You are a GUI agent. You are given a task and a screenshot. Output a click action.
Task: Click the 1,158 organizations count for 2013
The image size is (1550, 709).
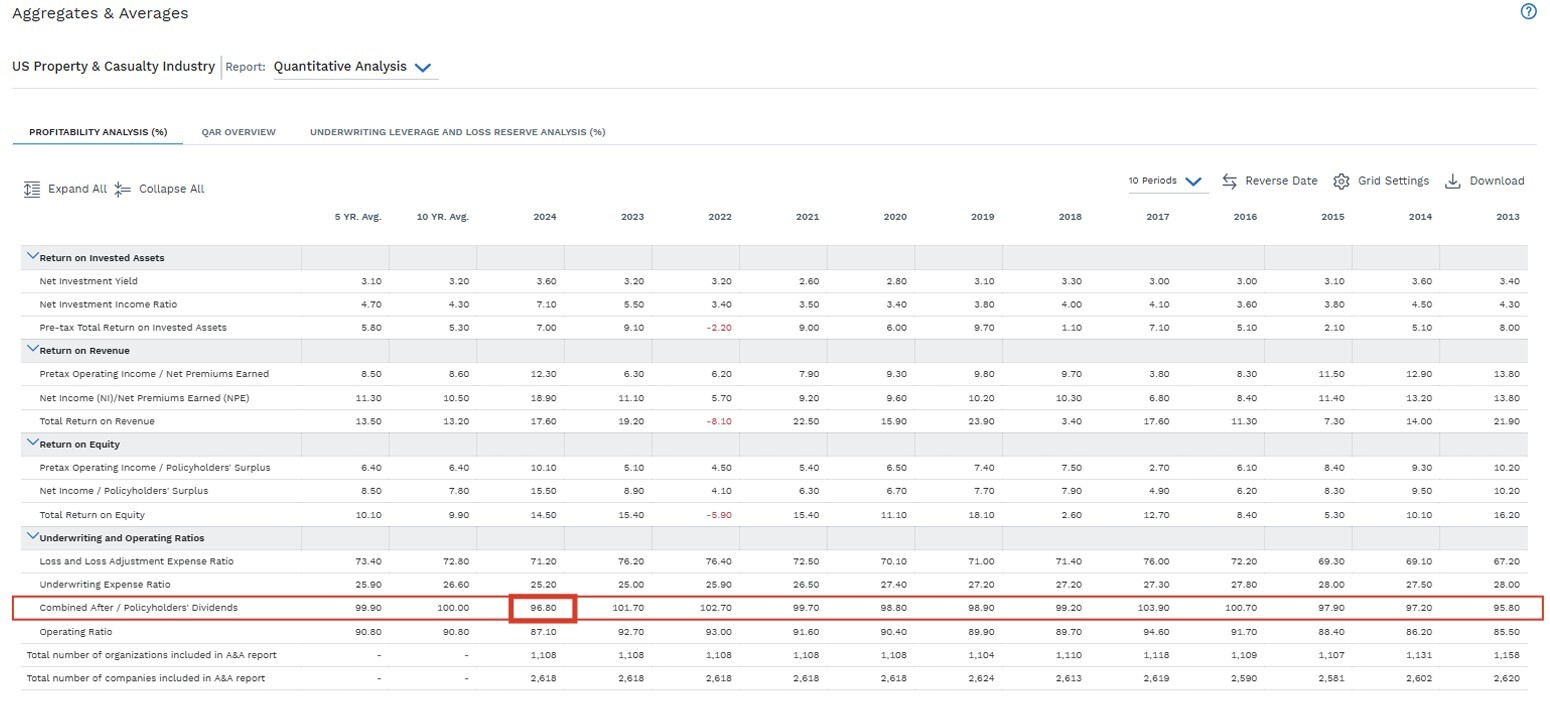1507,655
